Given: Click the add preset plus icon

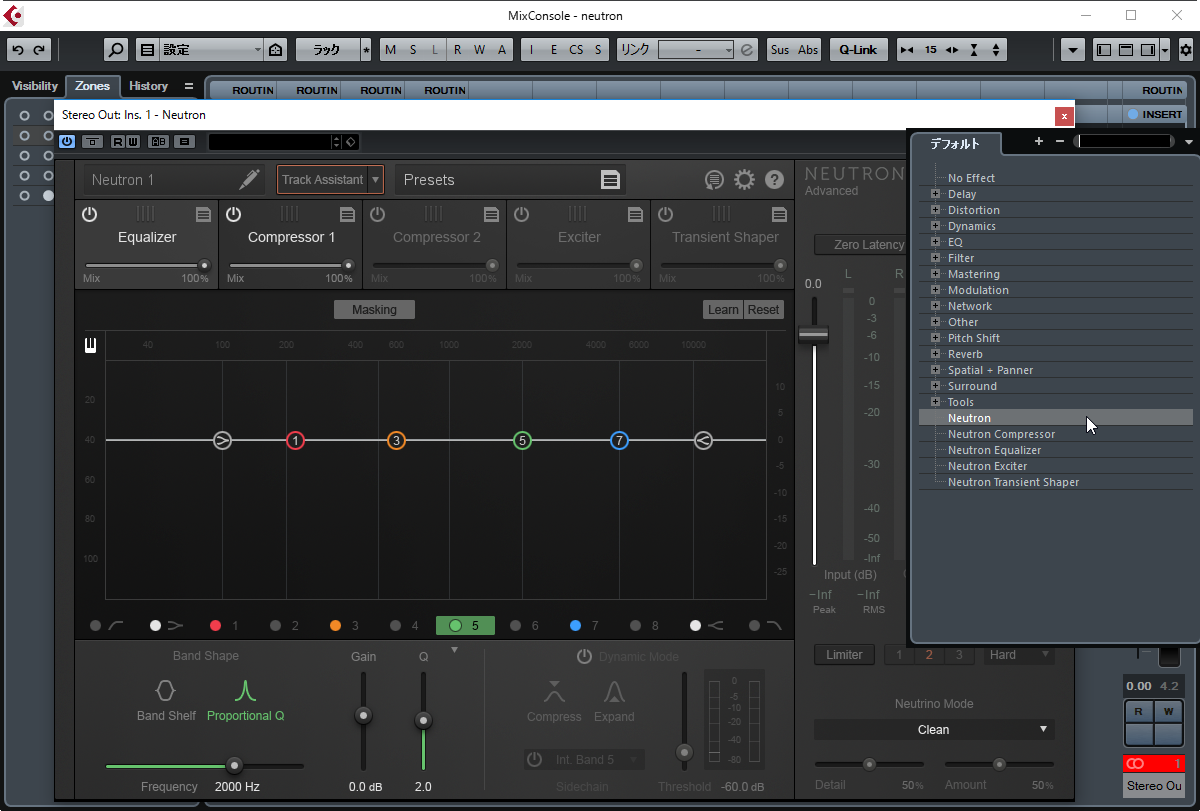Looking at the screenshot, I should pos(1039,141).
